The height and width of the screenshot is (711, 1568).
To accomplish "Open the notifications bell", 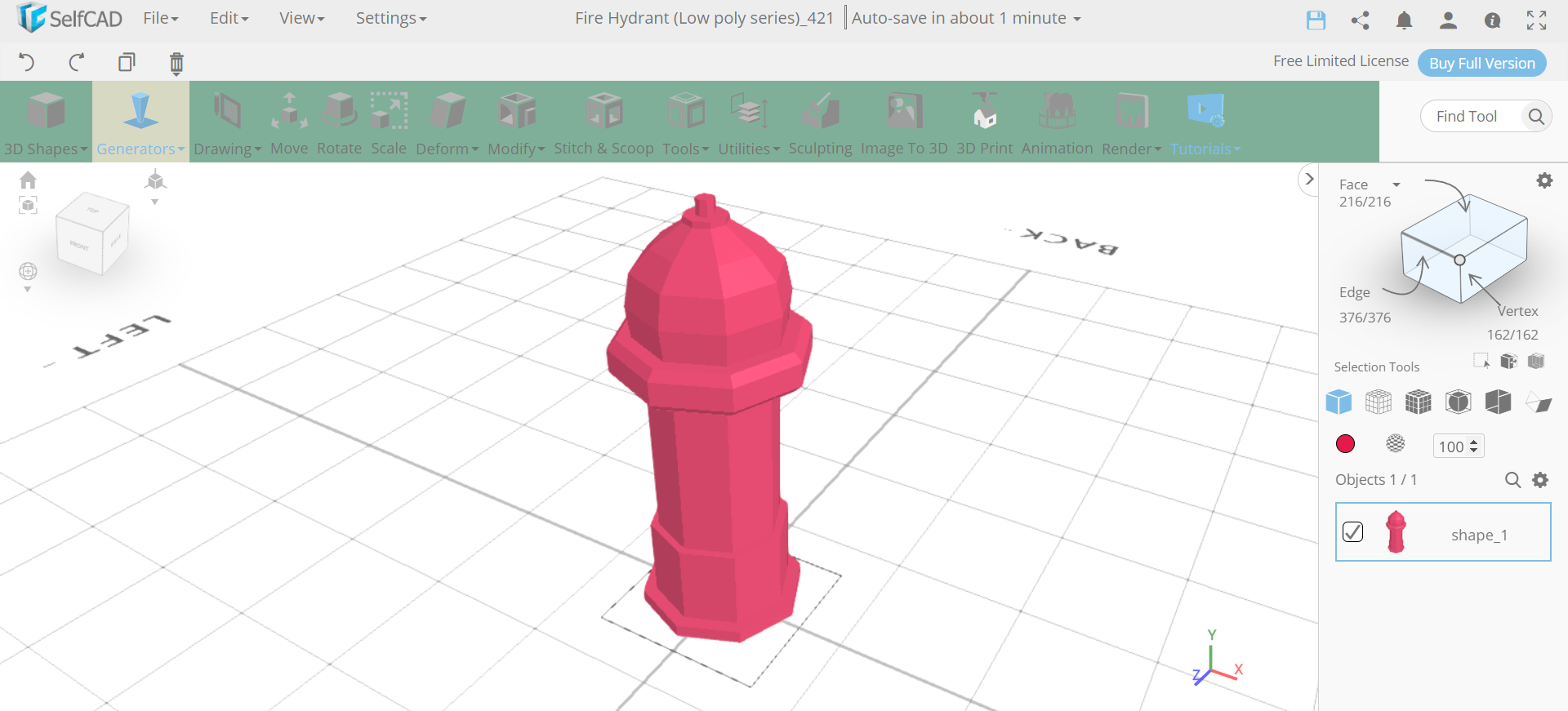I will pyautogui.click(x=1404, y=20).
